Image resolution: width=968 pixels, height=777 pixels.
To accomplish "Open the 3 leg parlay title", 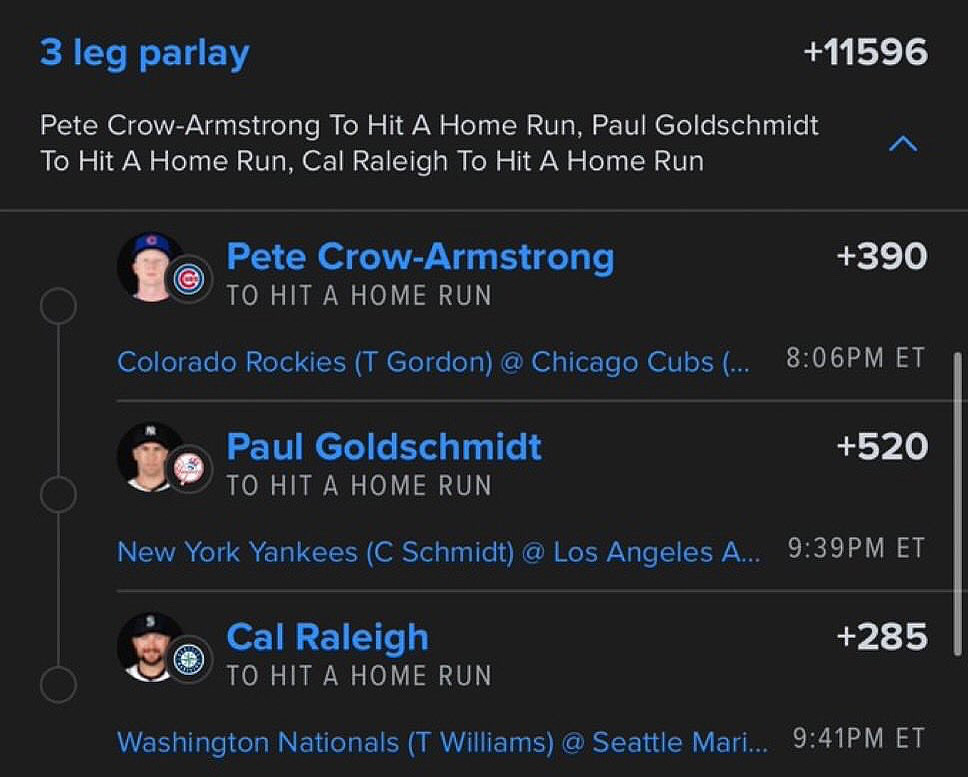I will tap(145, 53).
